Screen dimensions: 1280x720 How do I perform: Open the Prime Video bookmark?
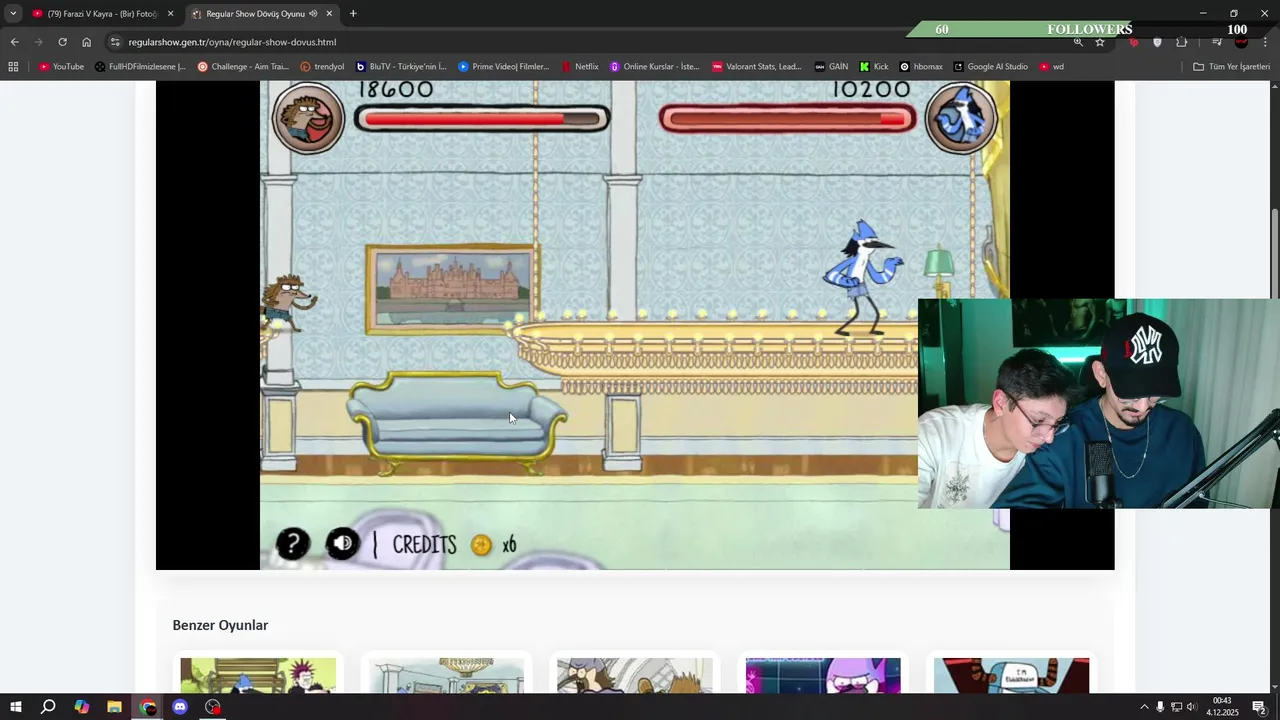point(504,67)
